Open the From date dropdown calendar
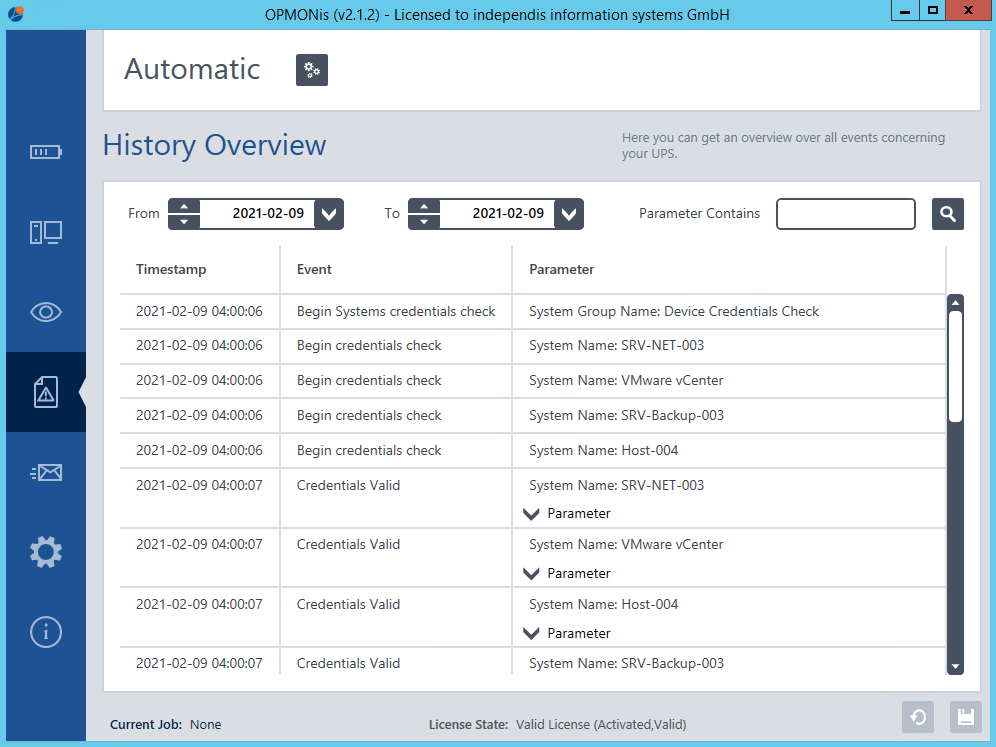This screenshot has width=996, height=747. click(328, 214)
